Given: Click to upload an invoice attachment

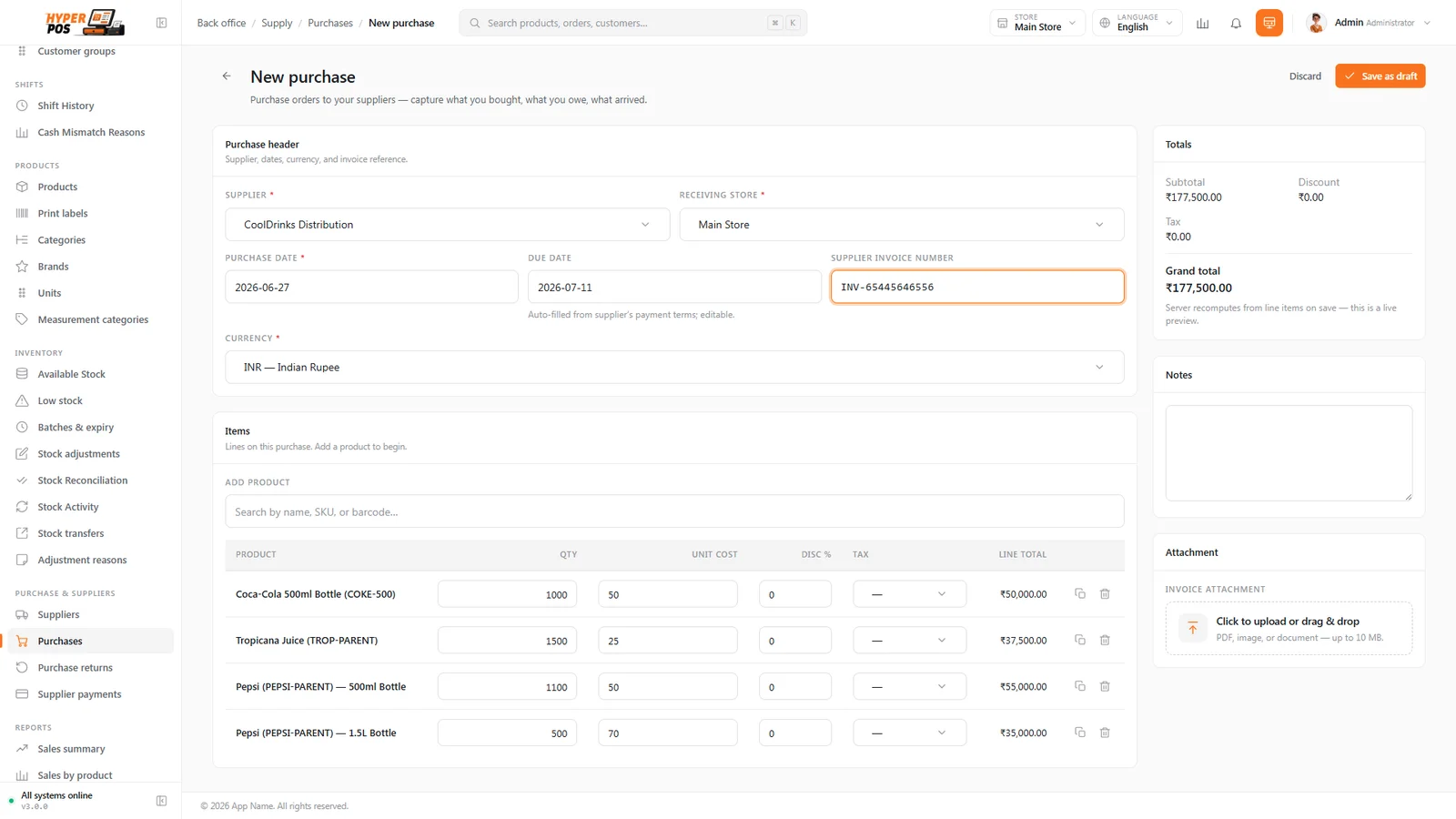Looking at the screenshot, I should point(1289,628).
